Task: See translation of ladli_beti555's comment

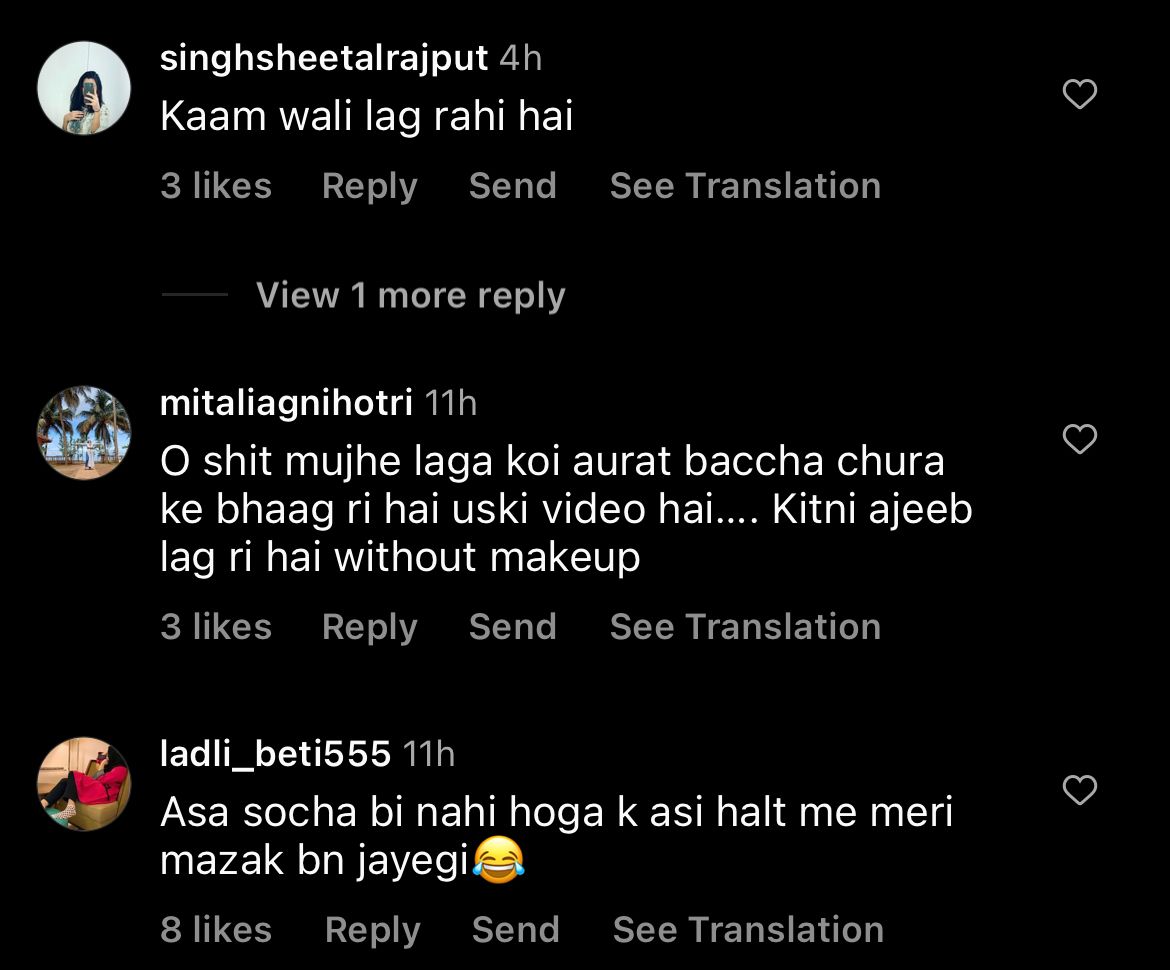Action: tap(748, 930)
